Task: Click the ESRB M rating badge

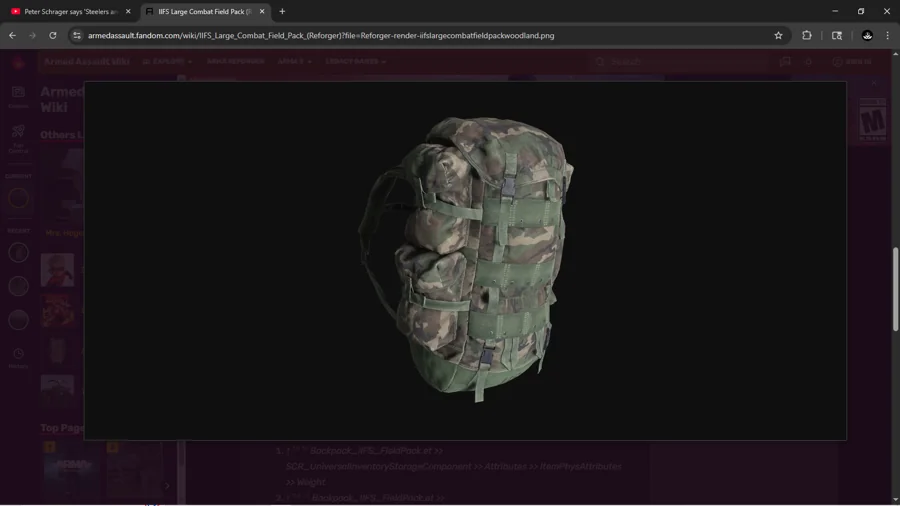Action: [x=872, y=120]
